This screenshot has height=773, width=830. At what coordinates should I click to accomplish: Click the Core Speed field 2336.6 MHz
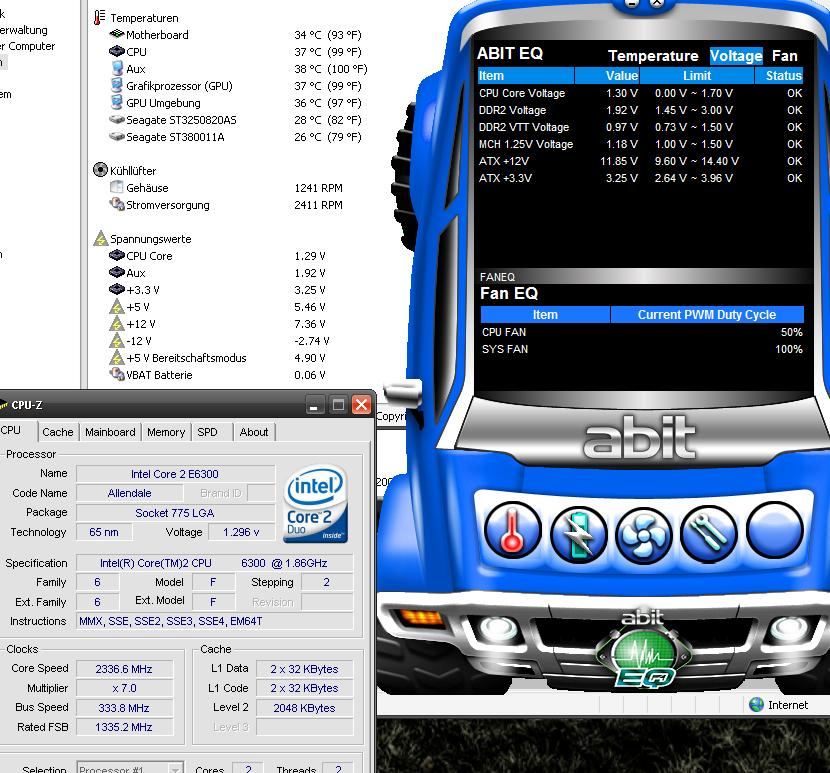coord(124,669)
